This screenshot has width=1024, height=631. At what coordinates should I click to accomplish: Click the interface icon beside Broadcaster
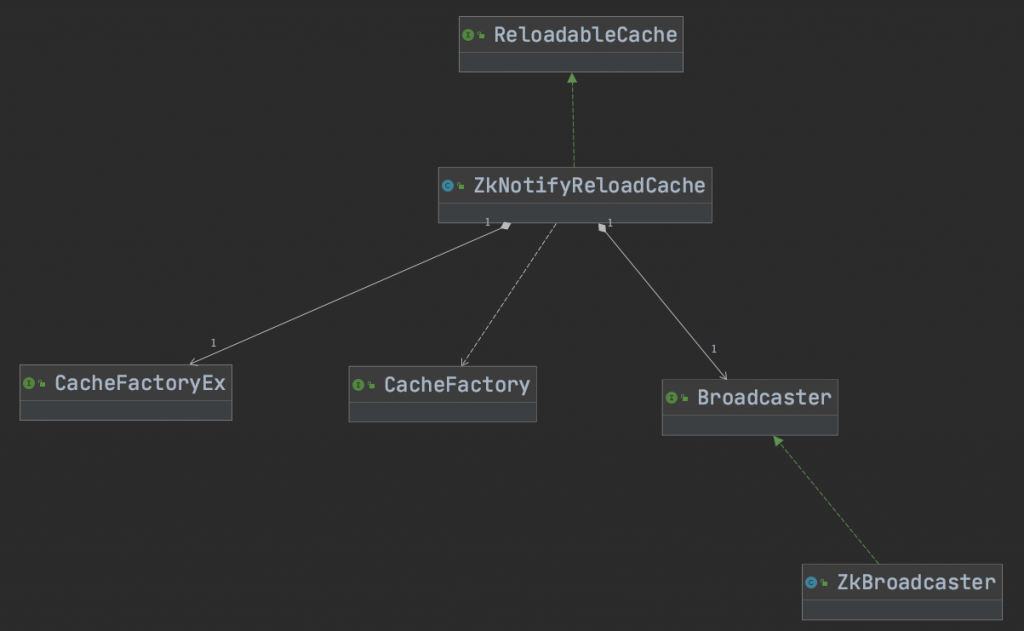coord(671,398)
